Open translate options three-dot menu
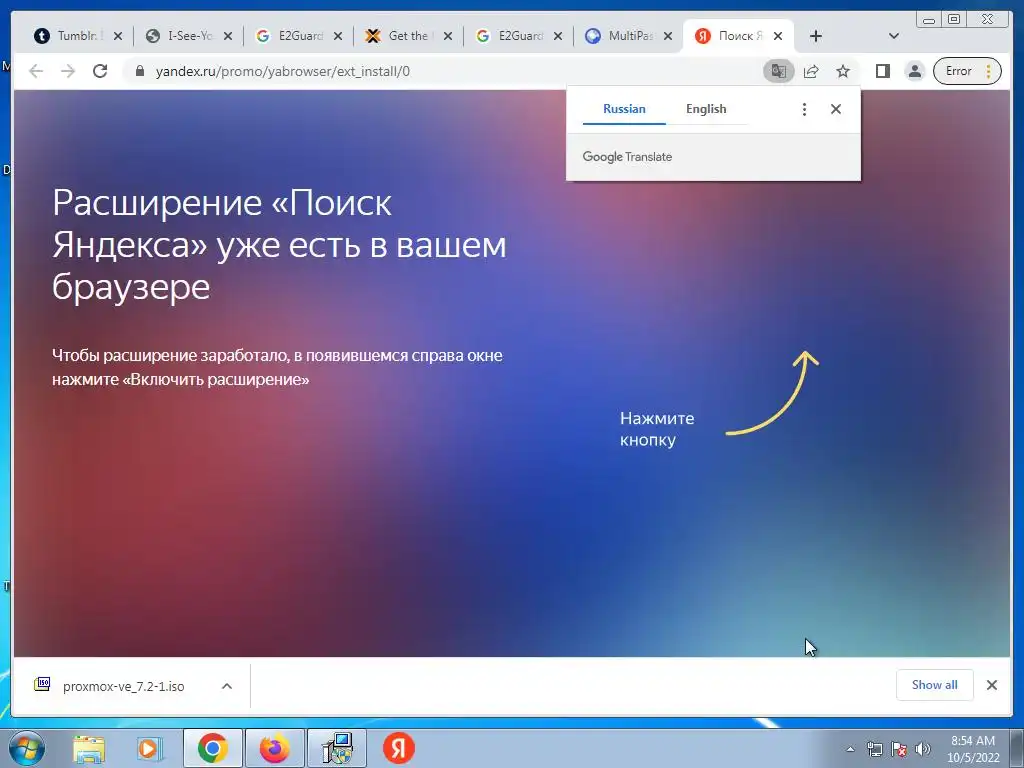This screenshot has width=1024, height=768. [x=805, y=109]
